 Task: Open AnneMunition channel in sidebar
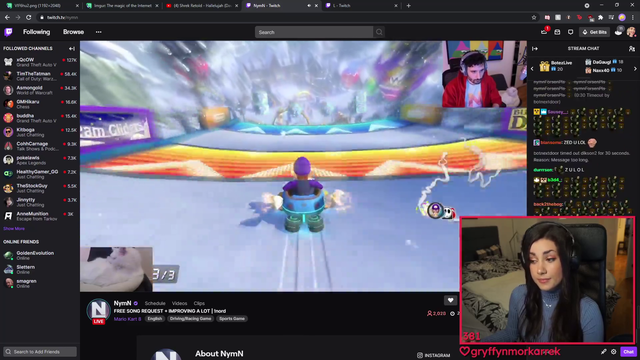[40, 216]
